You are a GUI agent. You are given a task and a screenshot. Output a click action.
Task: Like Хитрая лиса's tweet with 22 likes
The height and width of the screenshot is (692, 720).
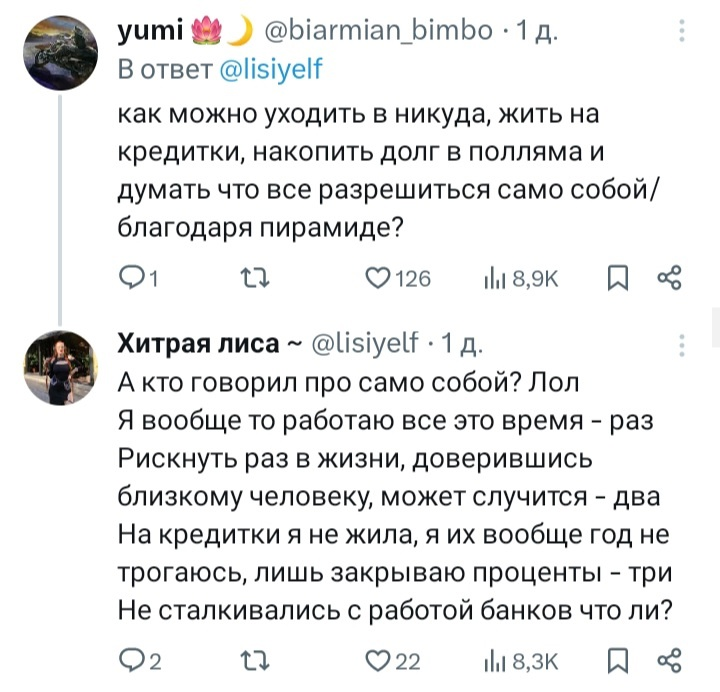tap(378, 658)
